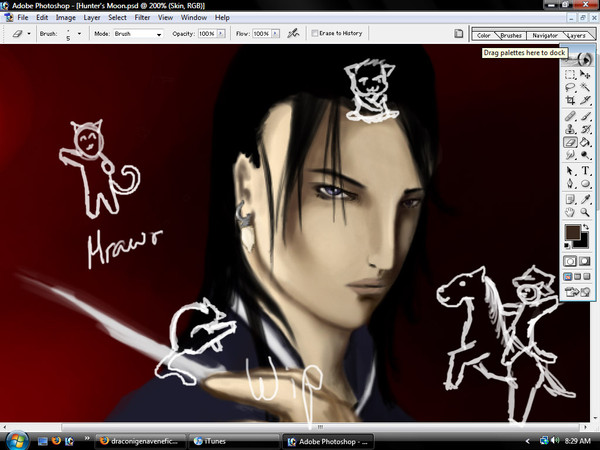Select the Paint Bucket tool
Screen dimensions: 600x450
(x=585, y=142)
